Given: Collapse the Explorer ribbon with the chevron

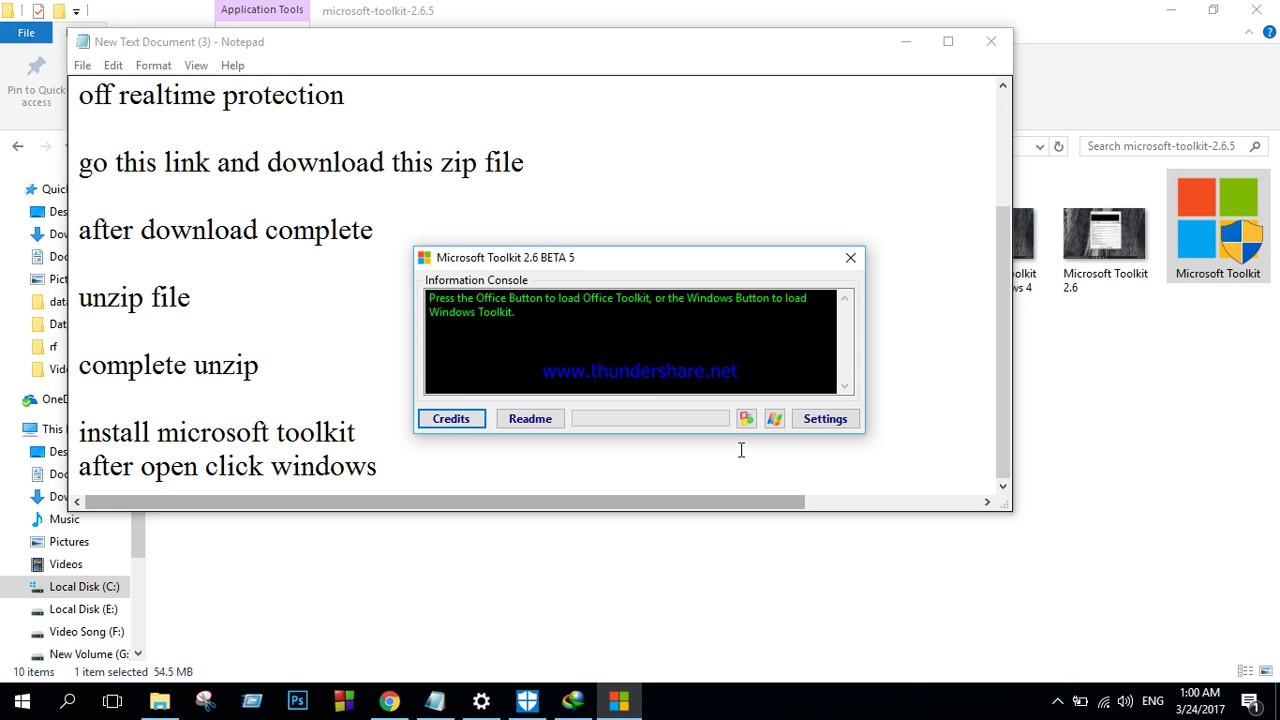Looking at the screenshot, I should [x=1248, y=33].
